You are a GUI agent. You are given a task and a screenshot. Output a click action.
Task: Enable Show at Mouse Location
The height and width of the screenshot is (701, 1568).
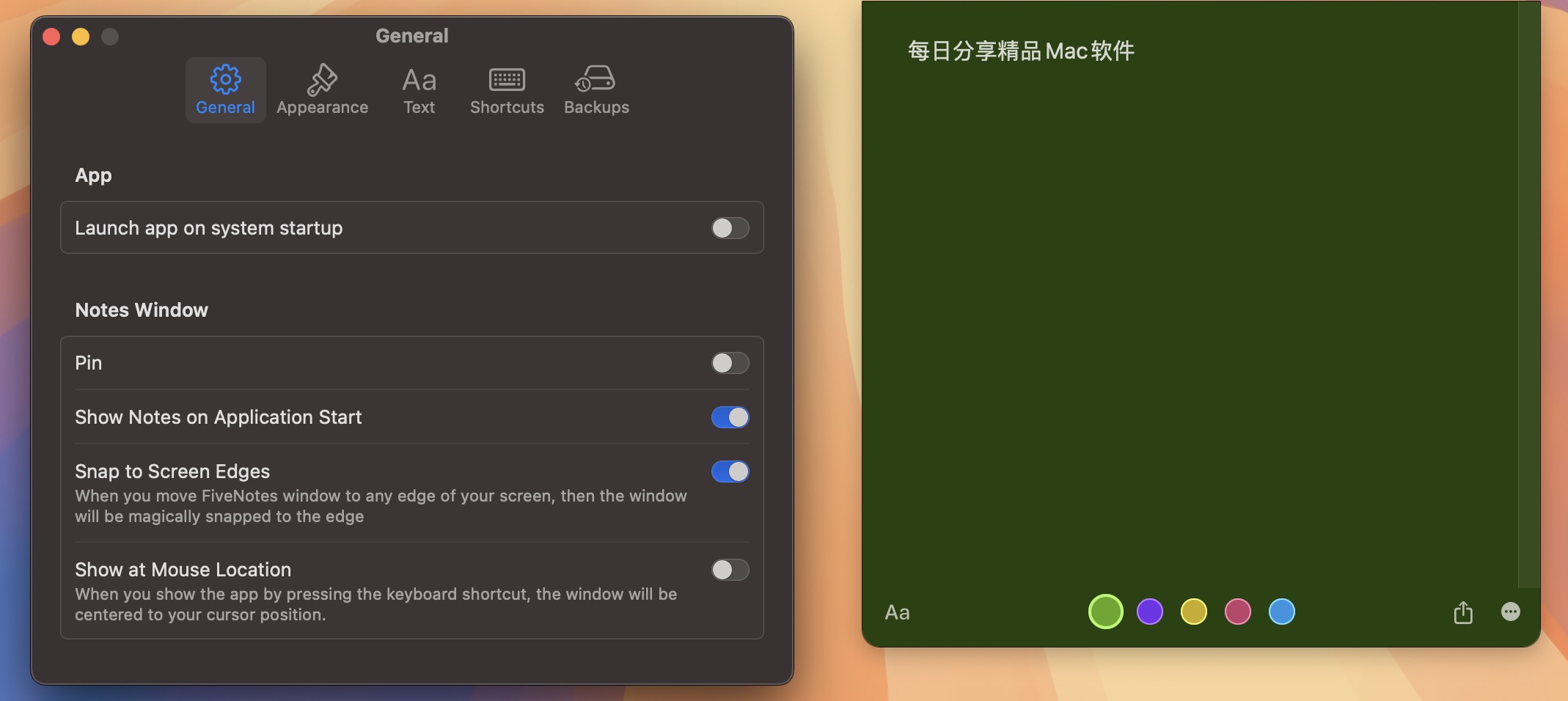point(730,569)
